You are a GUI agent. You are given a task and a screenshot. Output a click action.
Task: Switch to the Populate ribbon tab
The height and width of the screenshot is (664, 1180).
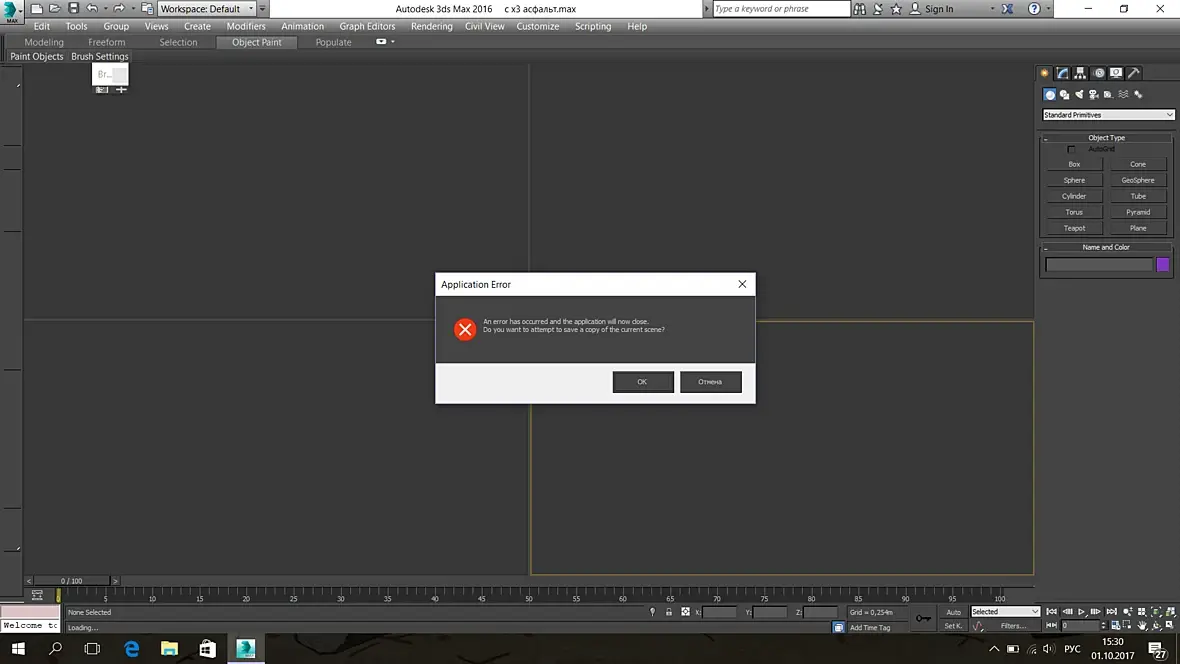coord(333,42)
